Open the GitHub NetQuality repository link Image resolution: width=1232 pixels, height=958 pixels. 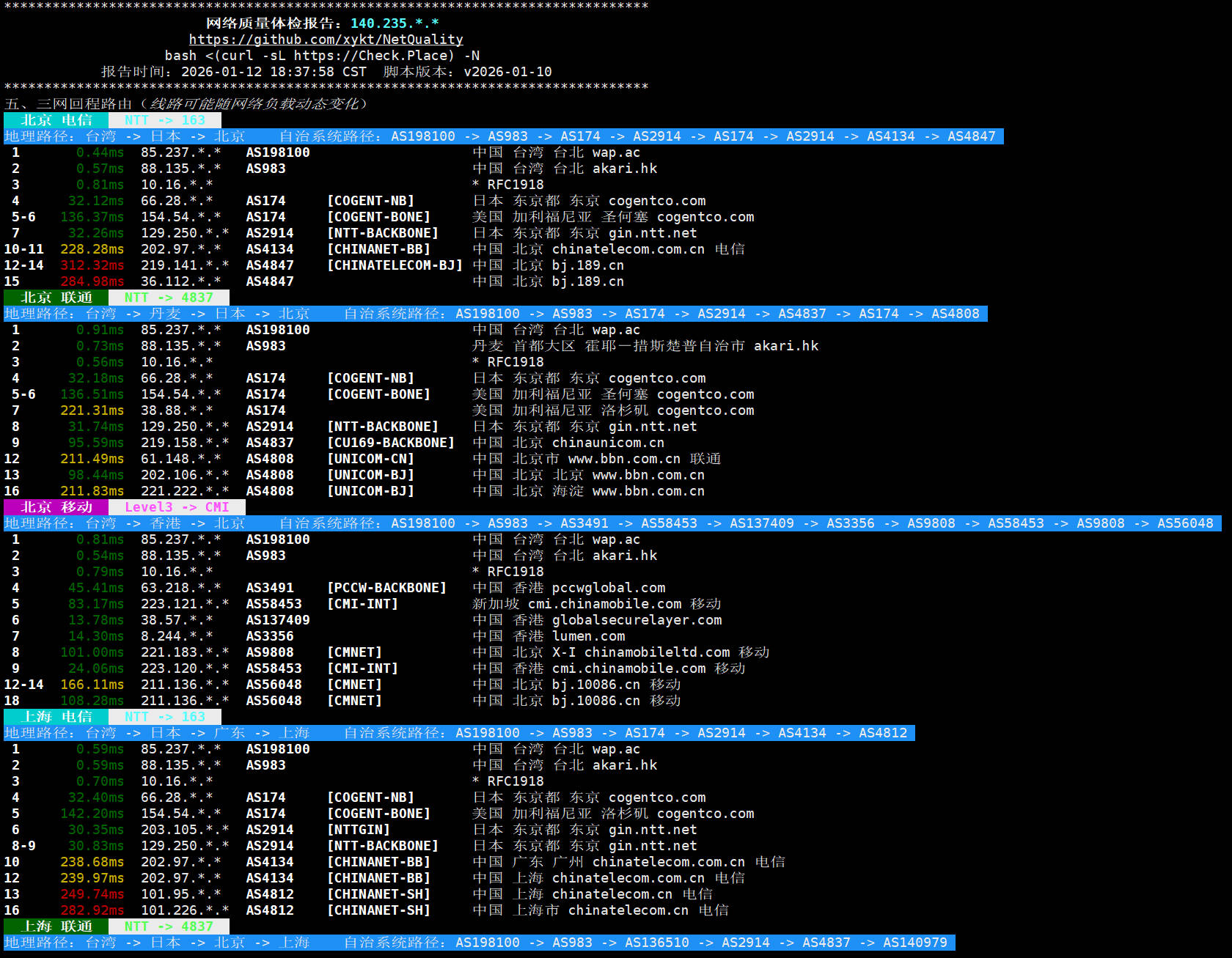[x=326, y=40]
